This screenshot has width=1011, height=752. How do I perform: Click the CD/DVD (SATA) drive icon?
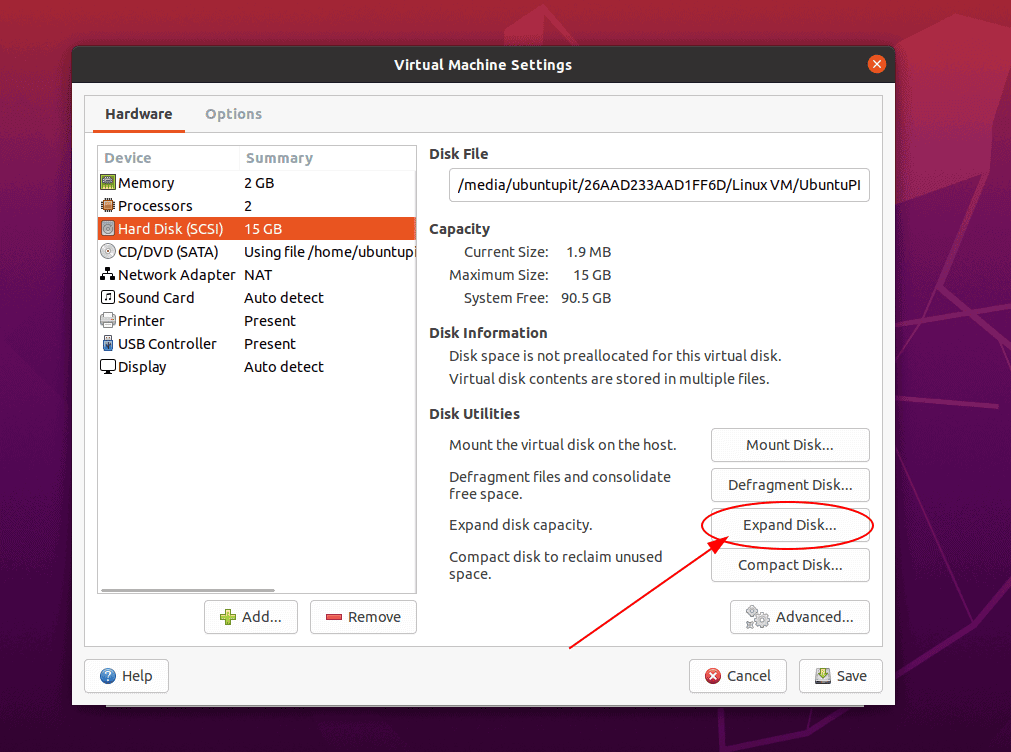click(107, 251)
